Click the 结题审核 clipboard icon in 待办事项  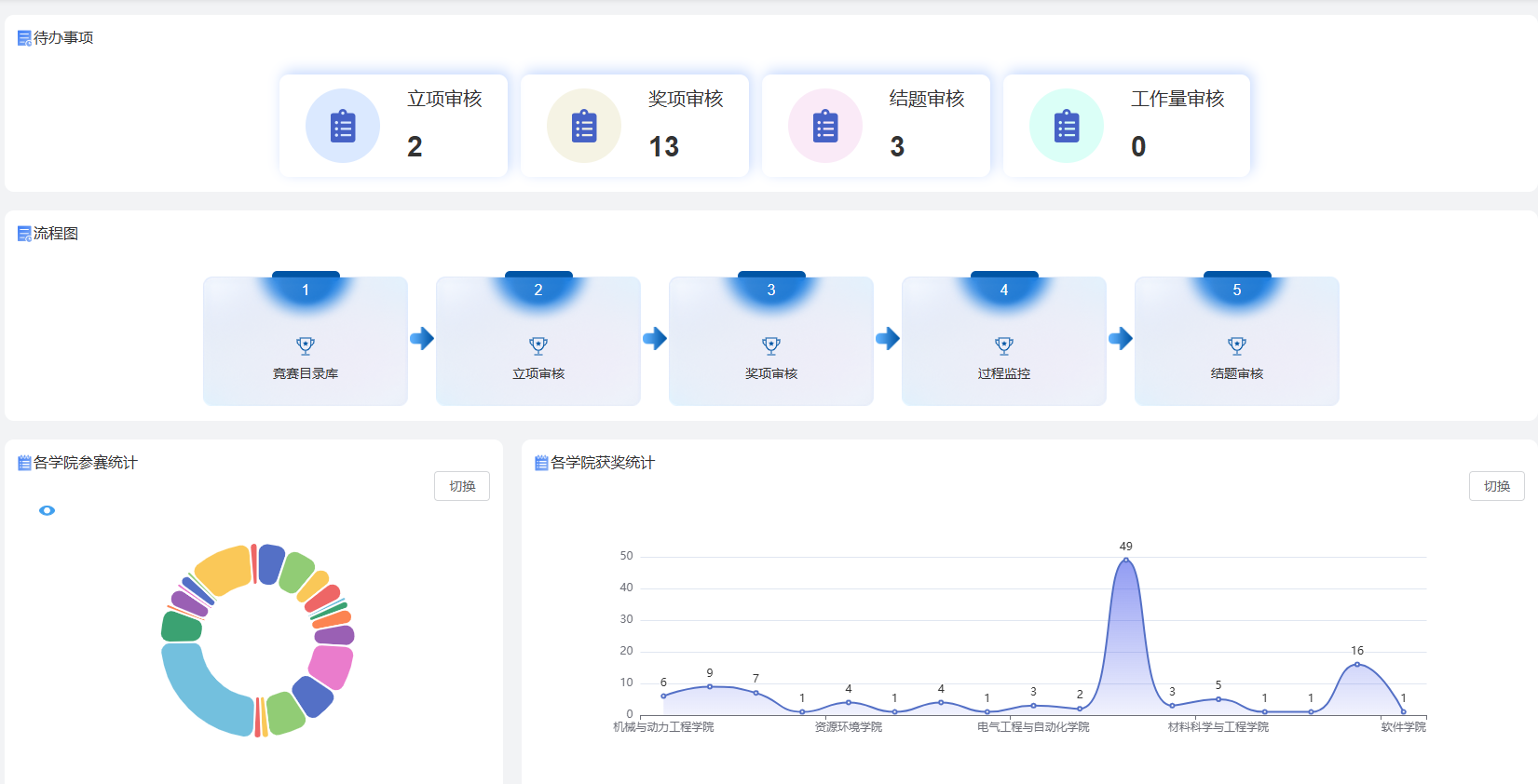pyautogui.click(x=825, y=126)
